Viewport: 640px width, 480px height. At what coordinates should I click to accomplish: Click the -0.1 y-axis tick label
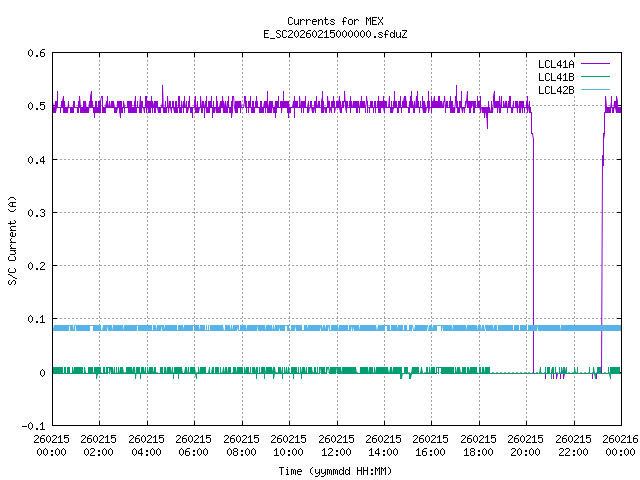pyautogui.click(x=33, y=426)
